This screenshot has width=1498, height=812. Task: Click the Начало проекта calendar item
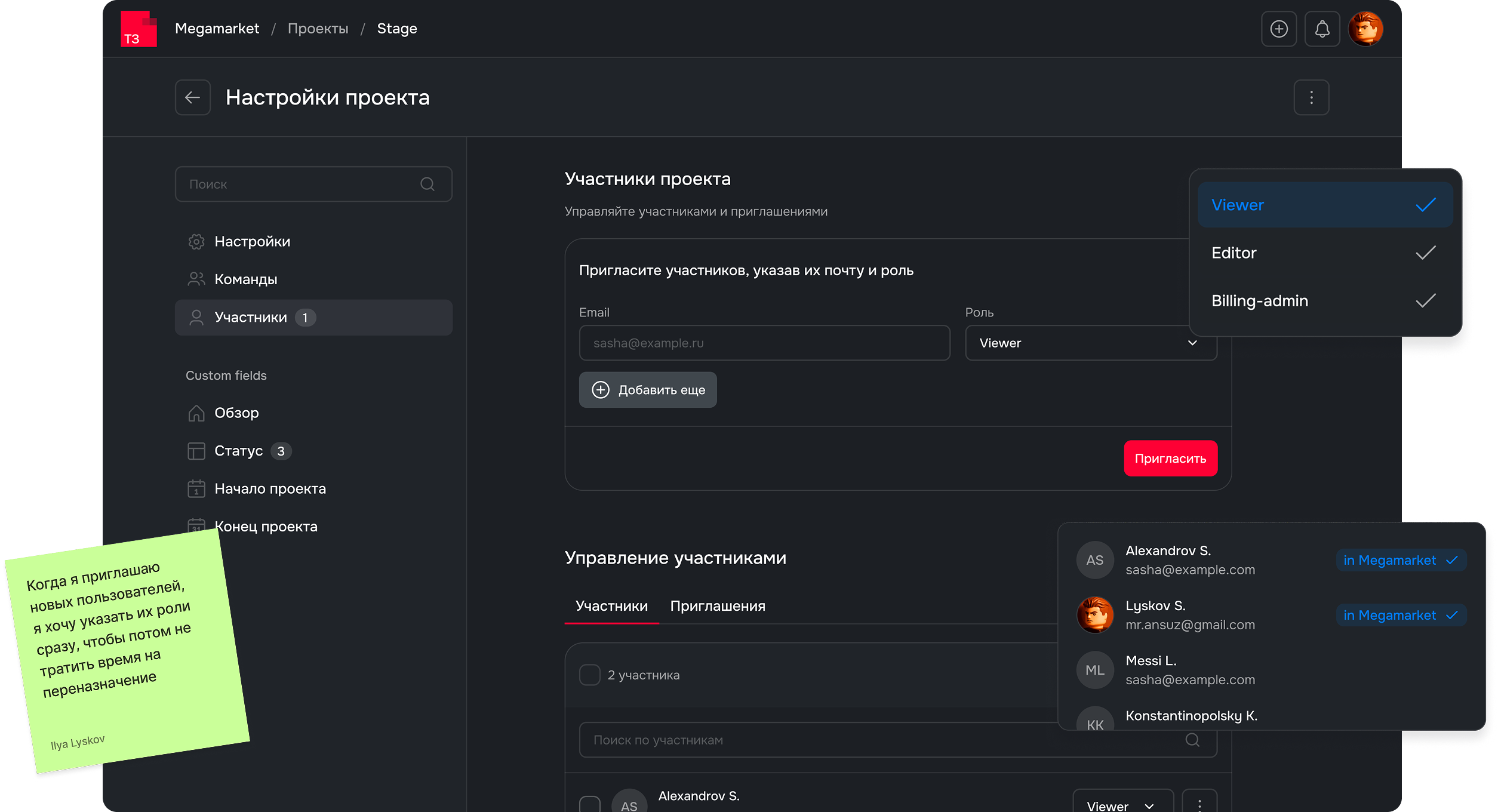[x=270, y=489]
